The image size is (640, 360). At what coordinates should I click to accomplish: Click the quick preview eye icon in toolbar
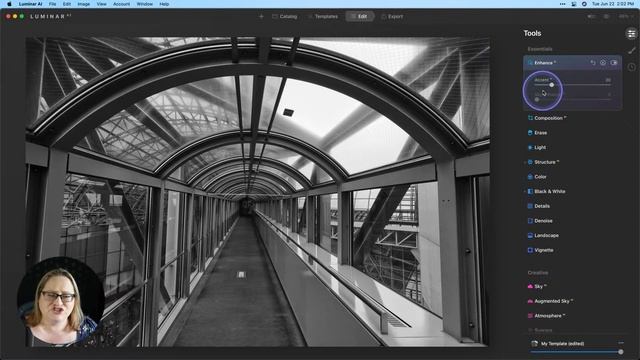[606, 16]
